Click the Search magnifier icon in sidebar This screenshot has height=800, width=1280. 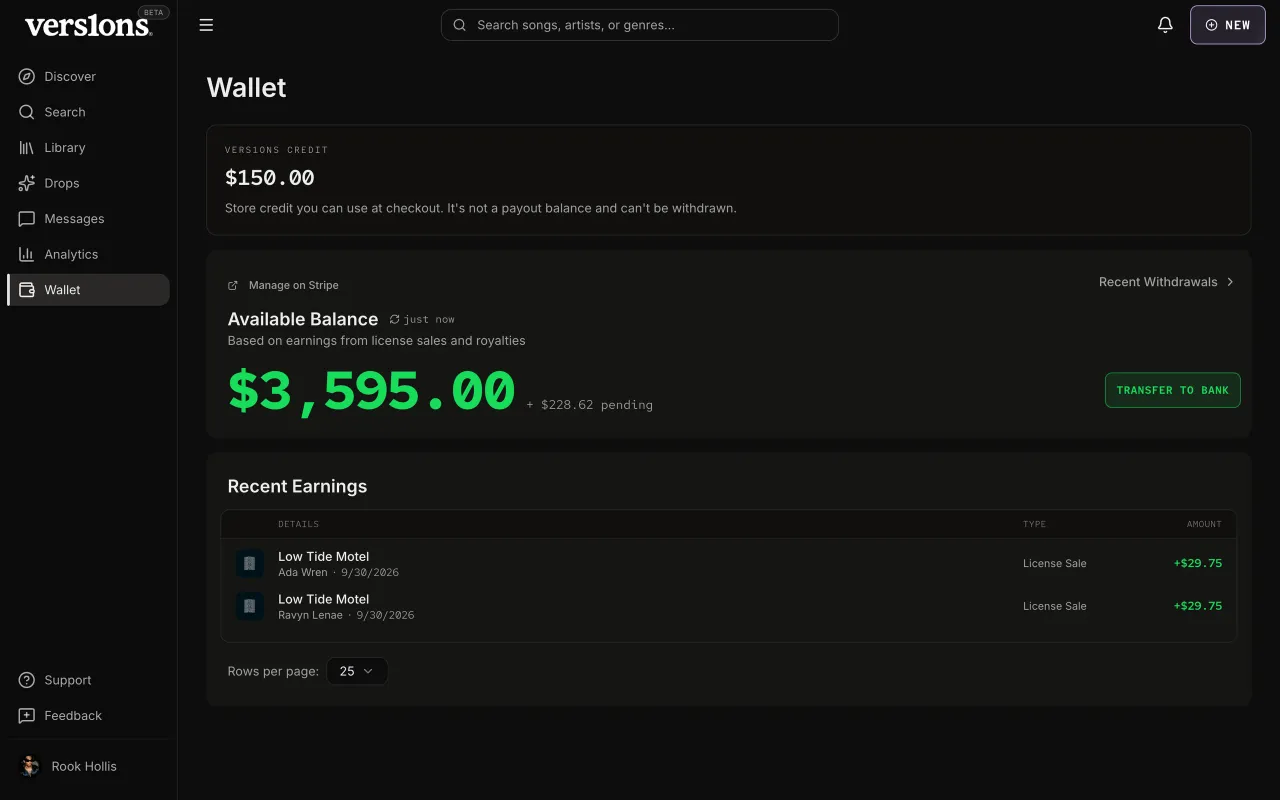[x=27, y=112]
